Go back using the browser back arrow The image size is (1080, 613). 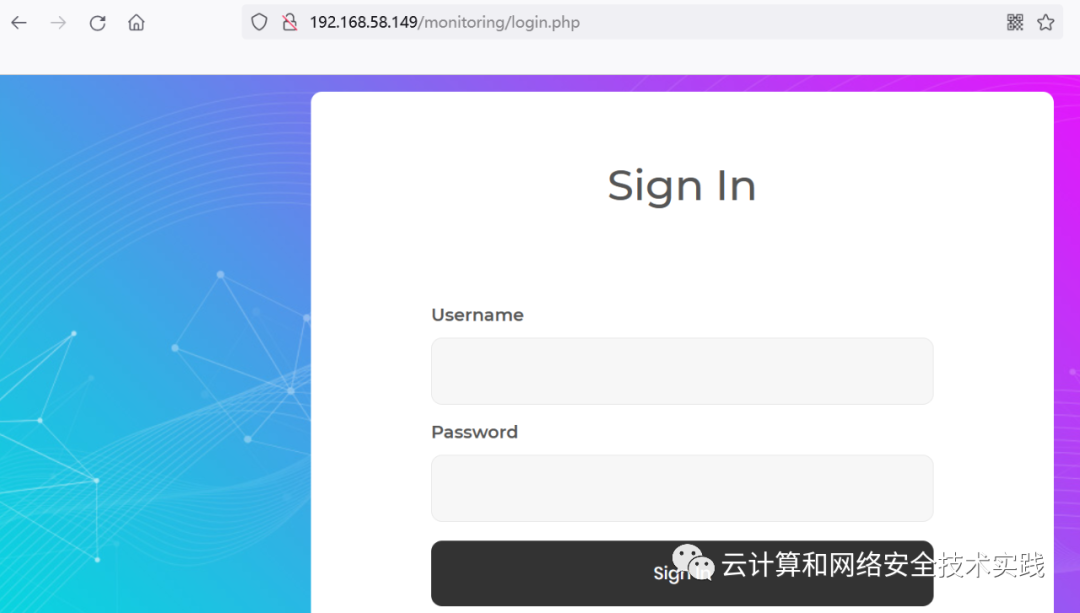pos(19,23)
